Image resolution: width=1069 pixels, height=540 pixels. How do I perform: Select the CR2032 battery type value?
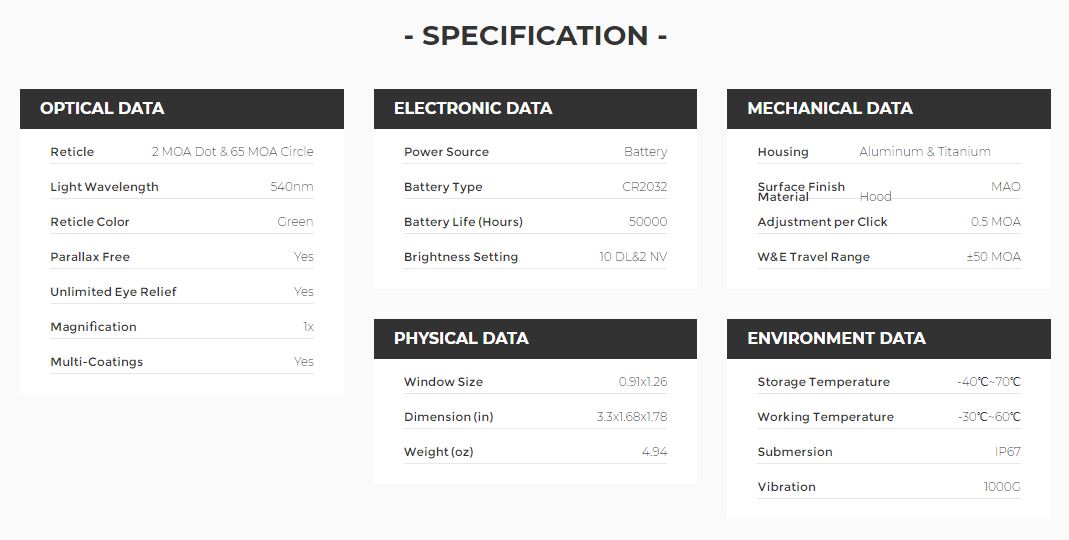click(x=644, y=187)
